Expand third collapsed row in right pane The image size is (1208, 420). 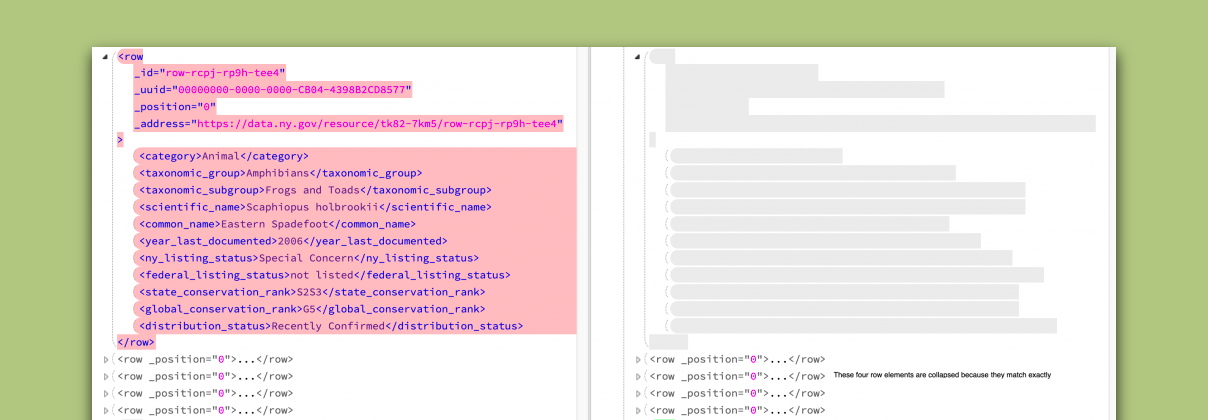[x=638, y=394]
